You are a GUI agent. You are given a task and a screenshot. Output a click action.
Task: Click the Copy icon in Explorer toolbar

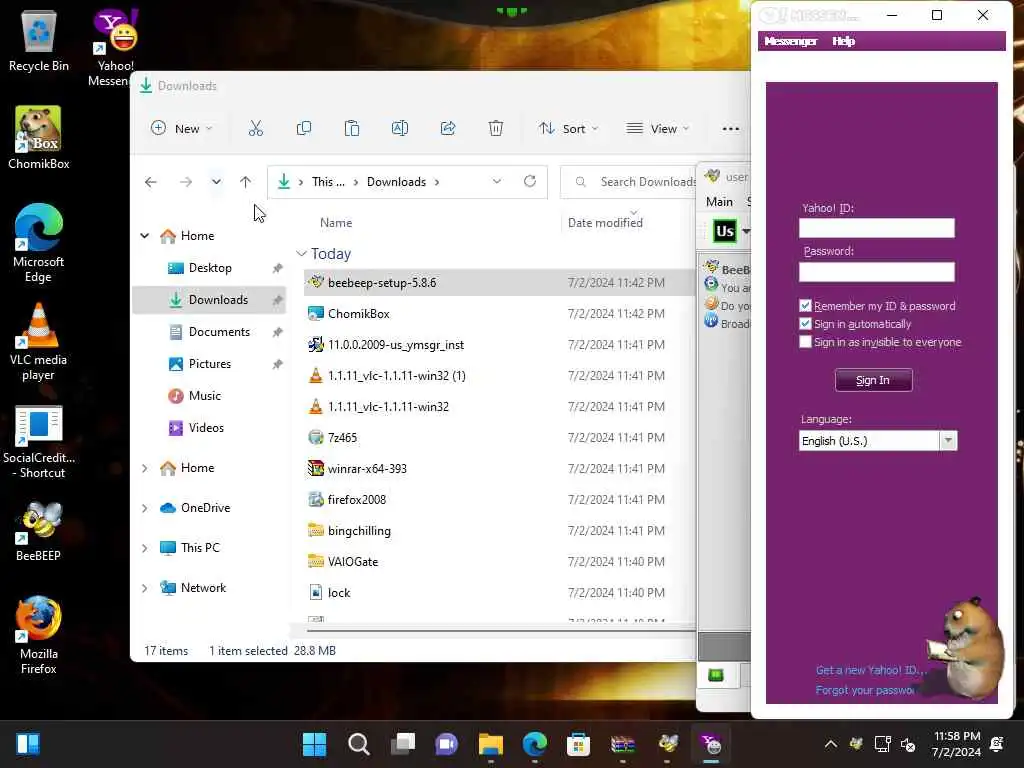pos(304,129)
